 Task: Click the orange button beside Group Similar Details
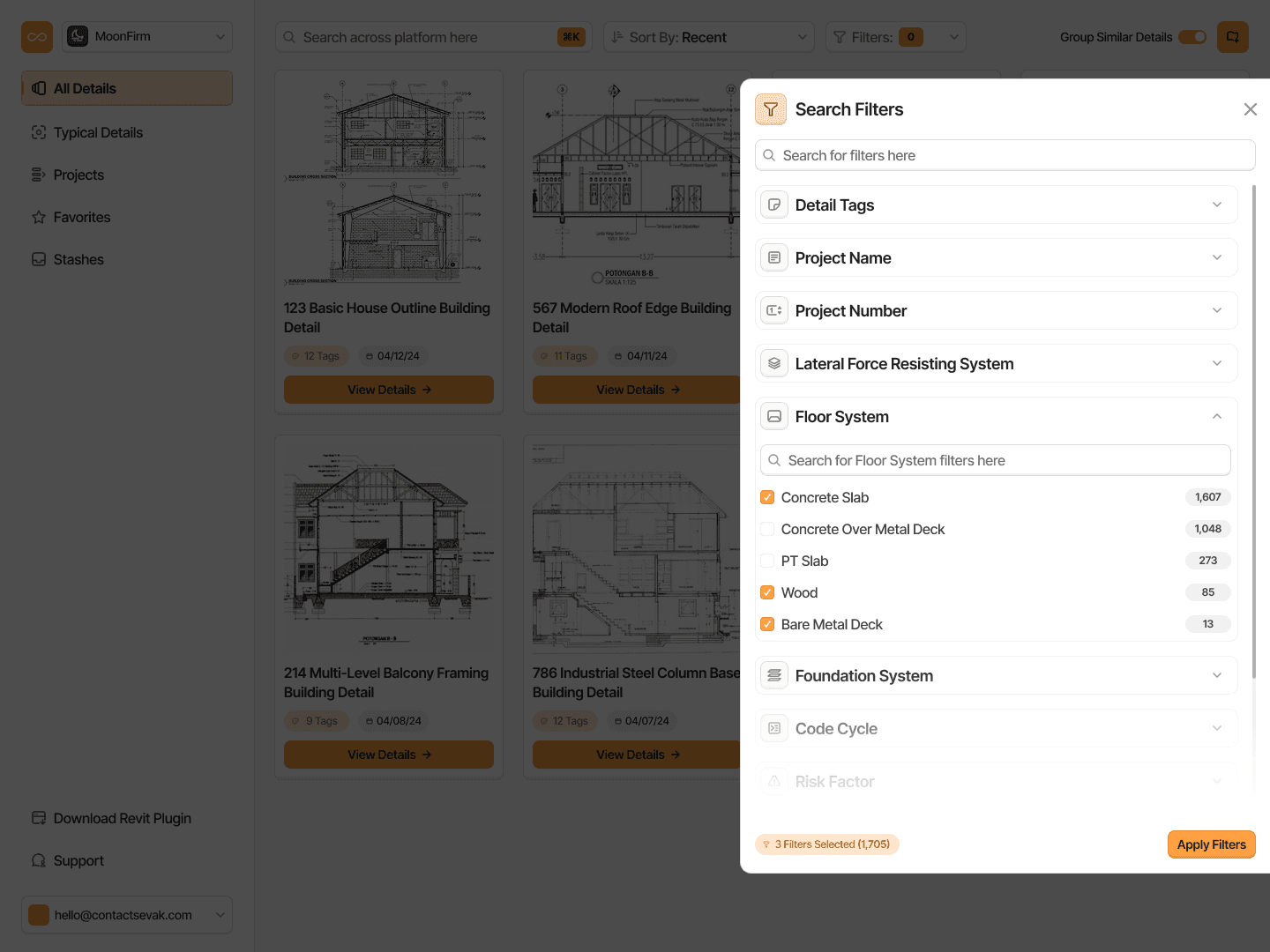(x=1233, y=37)
